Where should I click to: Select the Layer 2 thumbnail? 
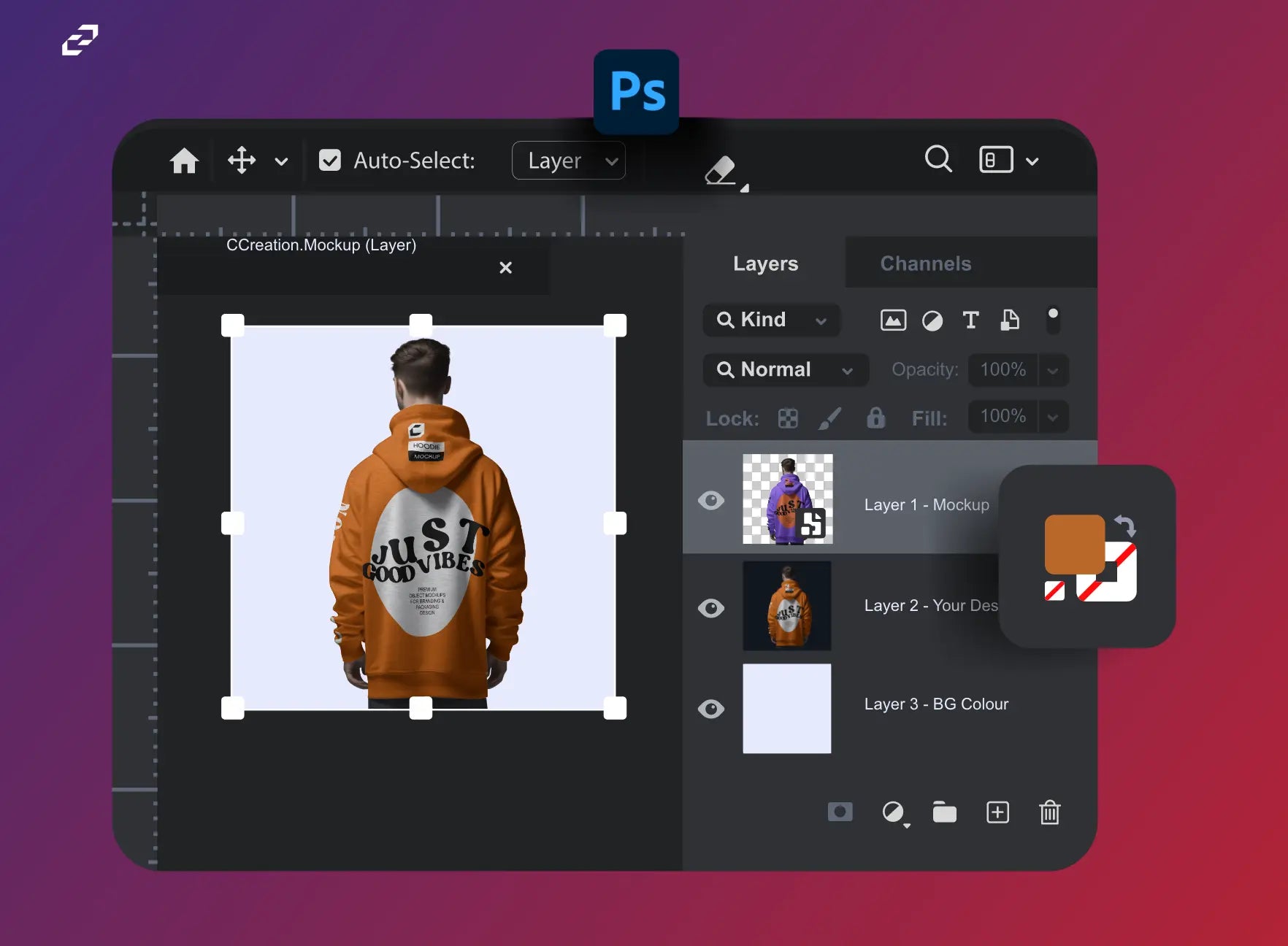point(786,606)
